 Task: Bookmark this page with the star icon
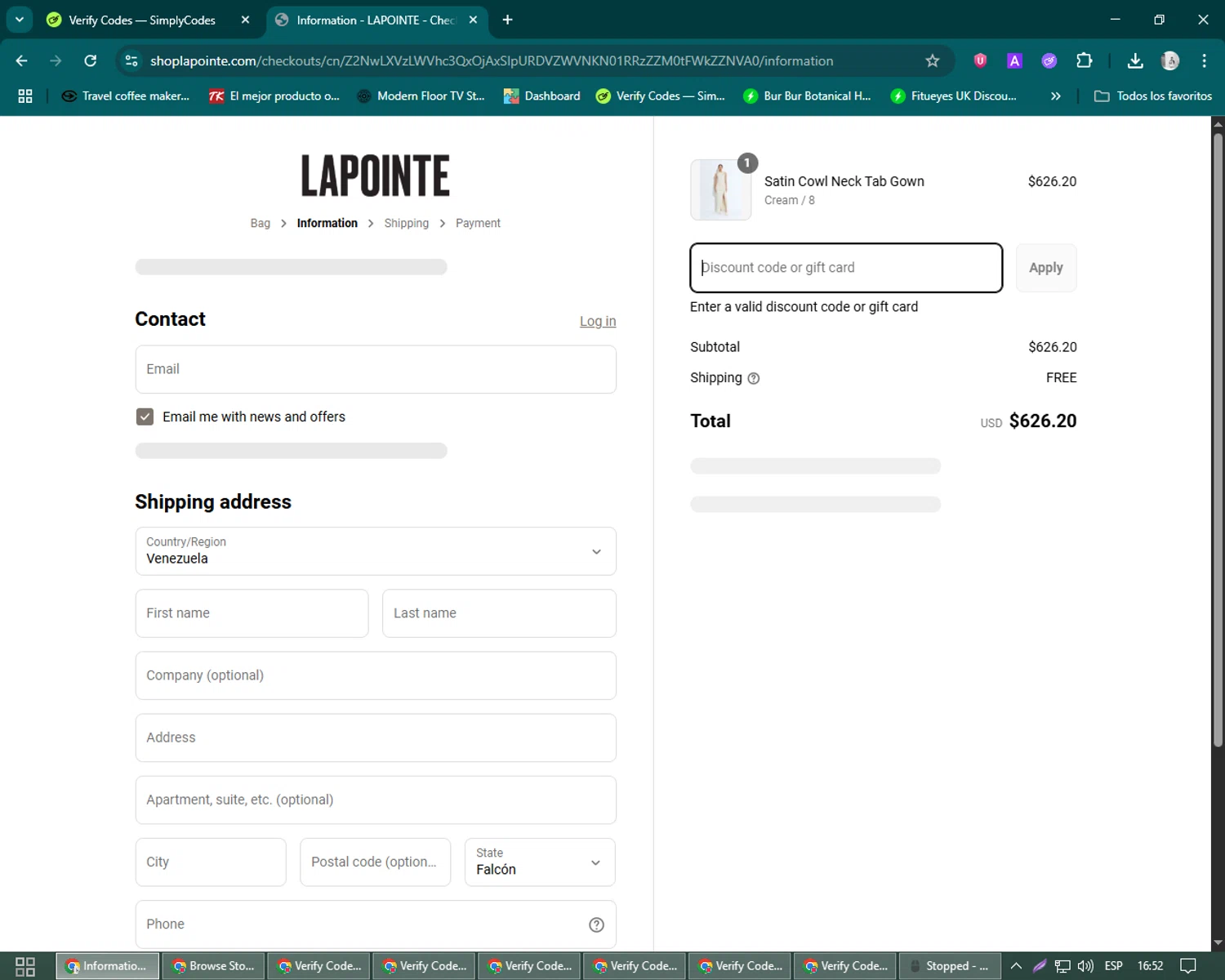click(x=933, y=60)
